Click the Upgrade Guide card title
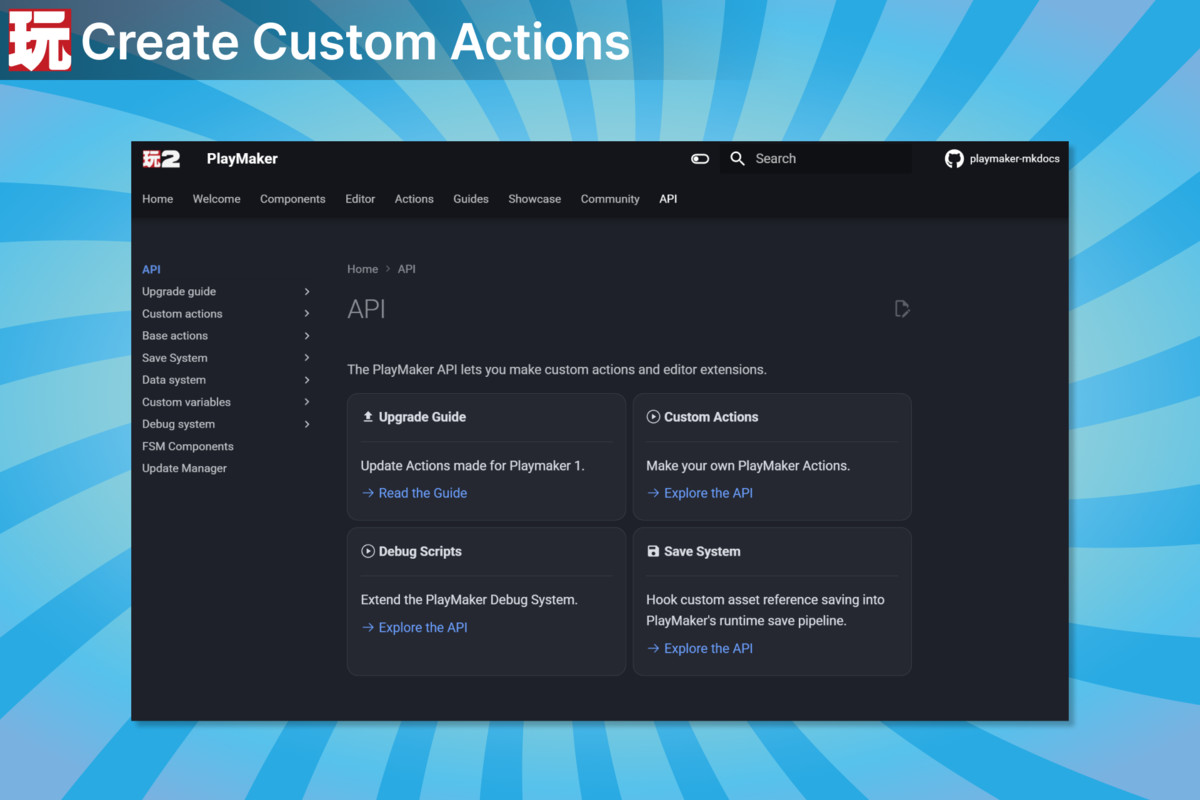 click(x=422, y=417)
